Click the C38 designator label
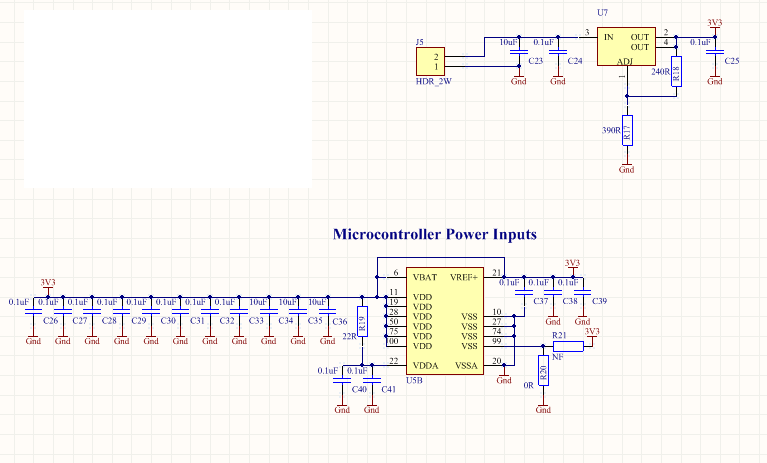This screenshot has height=463, width=767. click(x=570, y=301)
